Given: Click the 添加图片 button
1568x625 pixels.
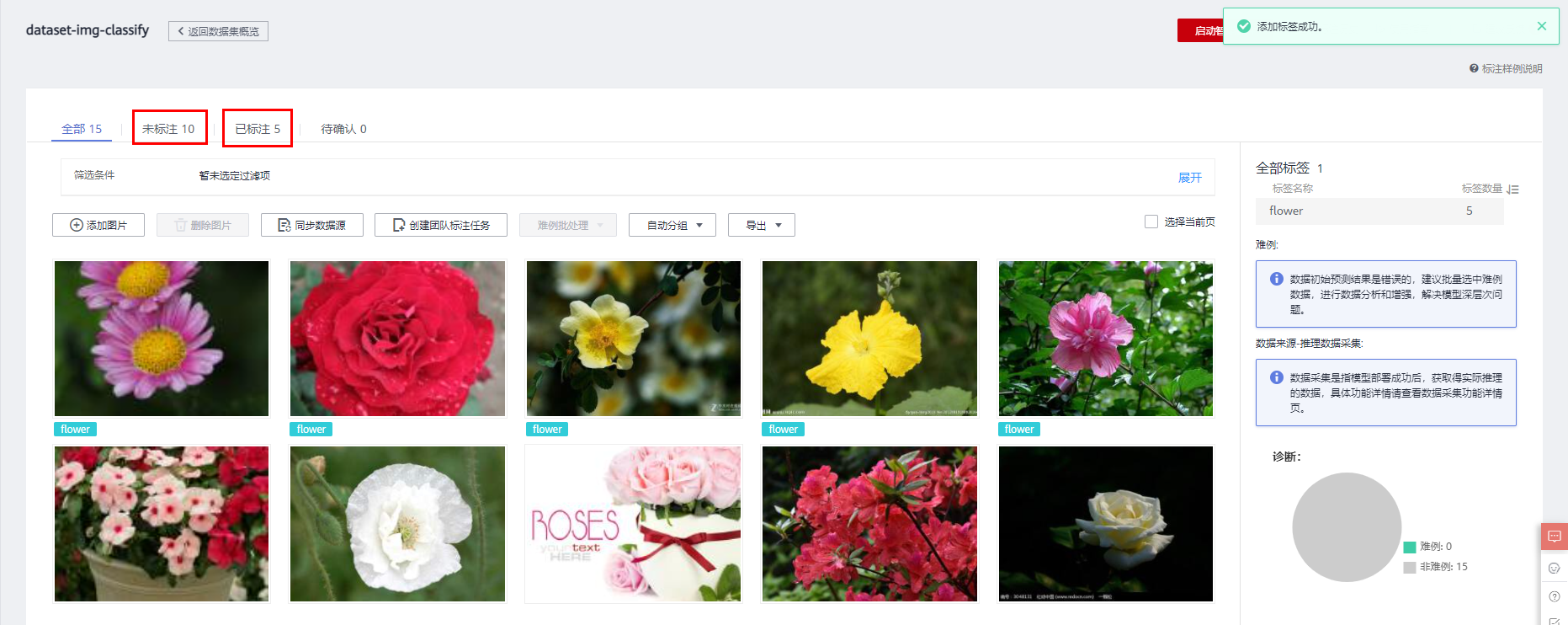Looking at the screenshot, I should (x=98, y=225).
